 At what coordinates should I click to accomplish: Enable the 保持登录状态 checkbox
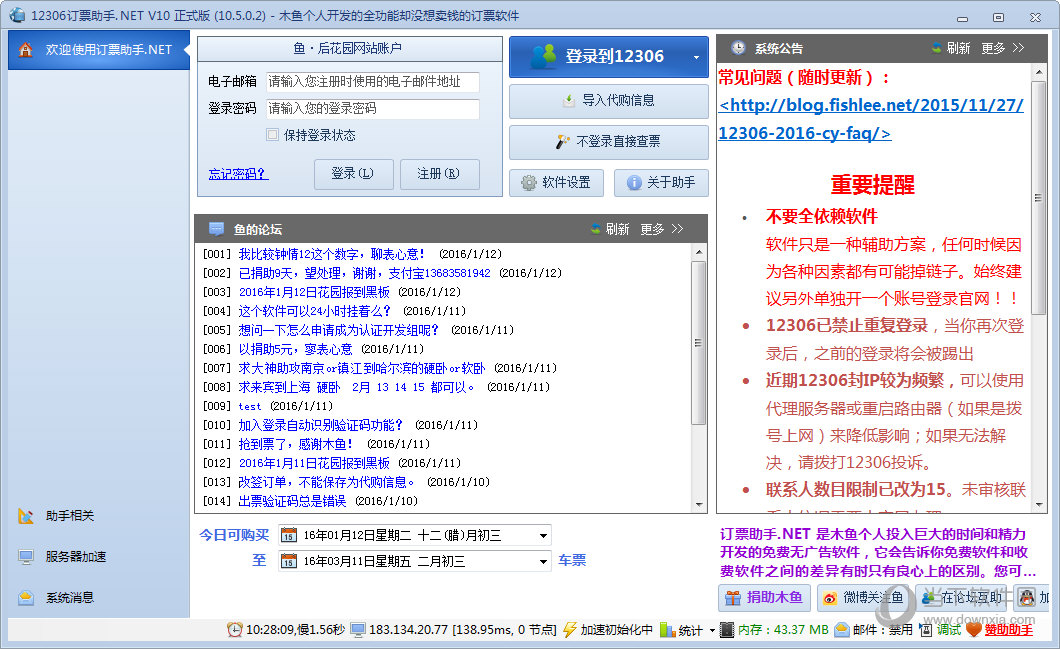[x=272, y=135]
